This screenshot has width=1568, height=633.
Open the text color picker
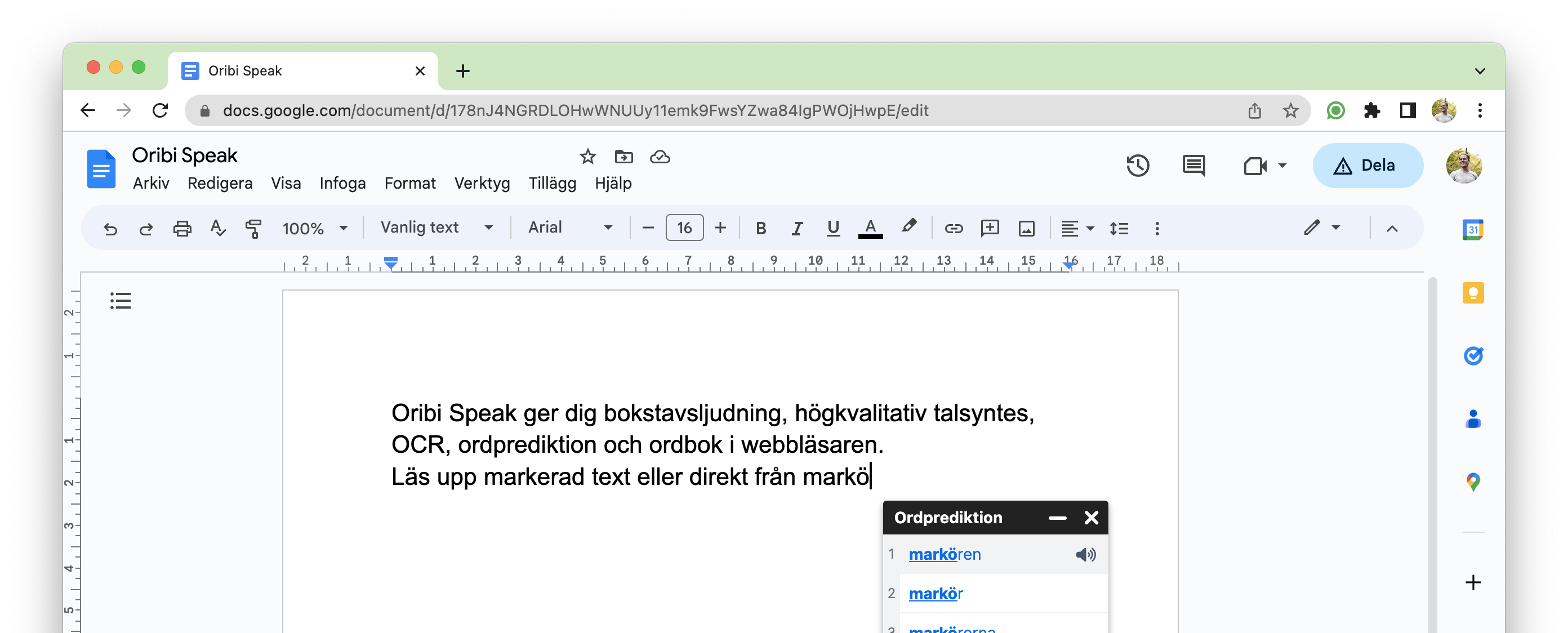pos(870,229)
